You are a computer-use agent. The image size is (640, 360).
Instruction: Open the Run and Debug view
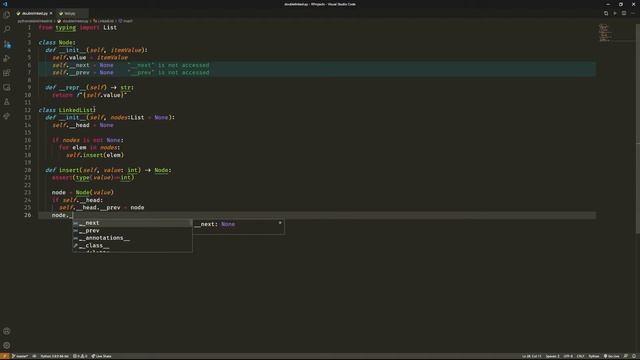click(7, 58)
